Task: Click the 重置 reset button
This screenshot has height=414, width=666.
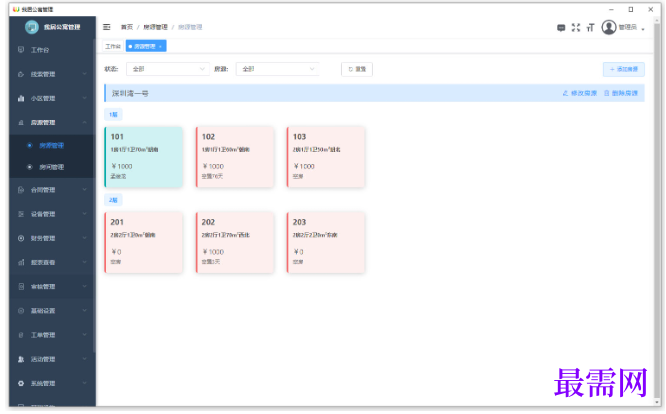Action: pyautogui.click(x=357, y=69)
